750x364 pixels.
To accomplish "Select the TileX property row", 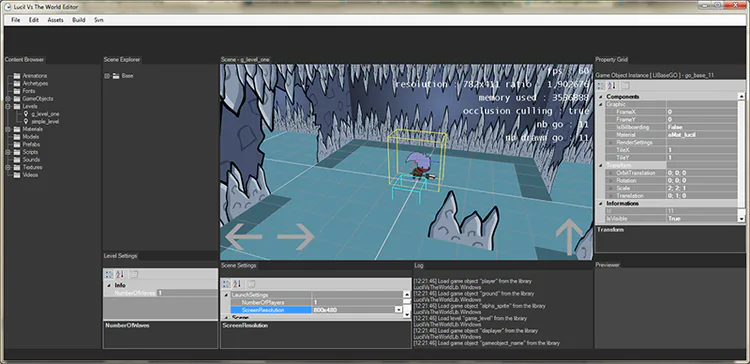I will click(x=672, y=150).
